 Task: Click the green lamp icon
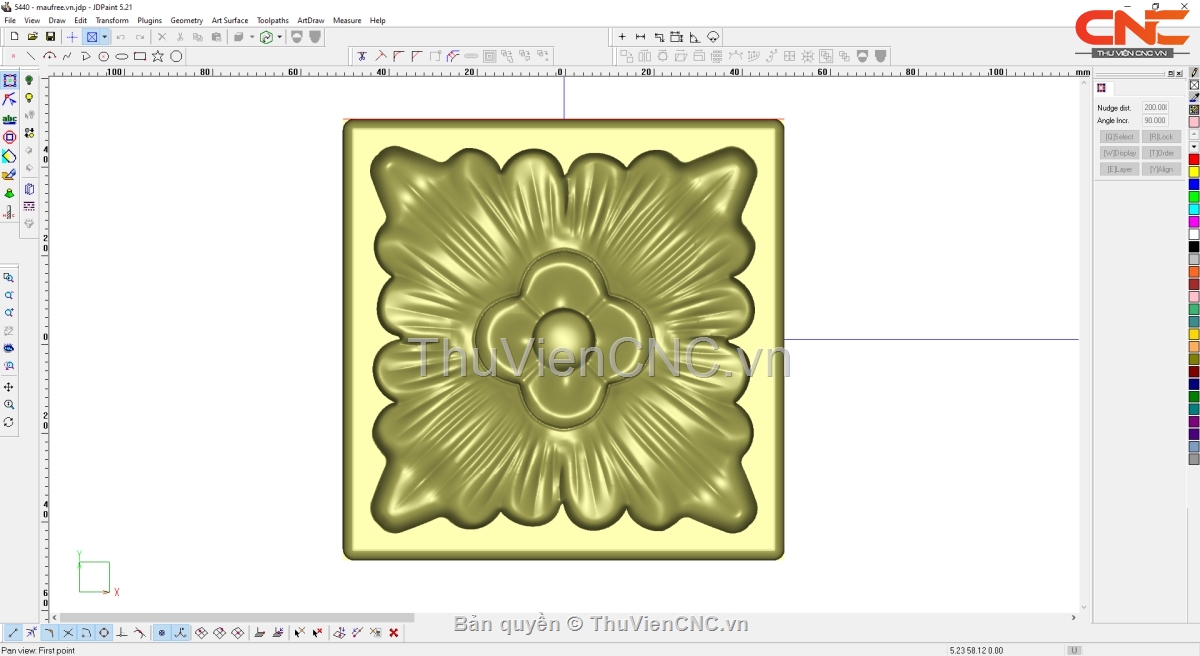[x=29, y=81]
